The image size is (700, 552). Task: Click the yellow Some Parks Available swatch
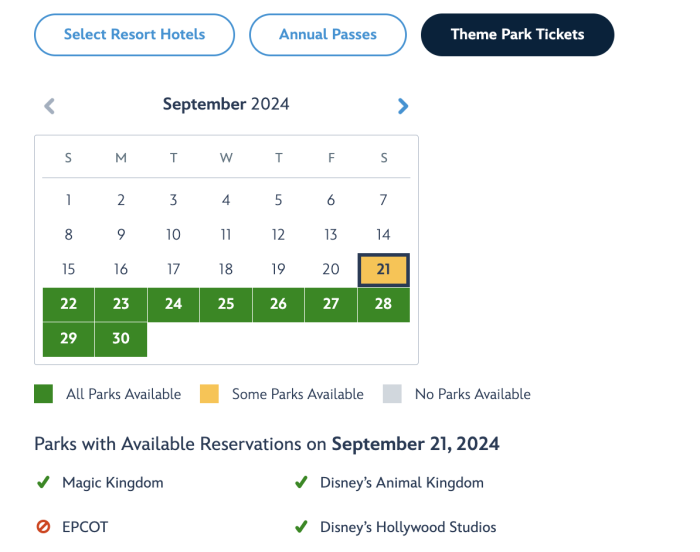click(209, 394)
